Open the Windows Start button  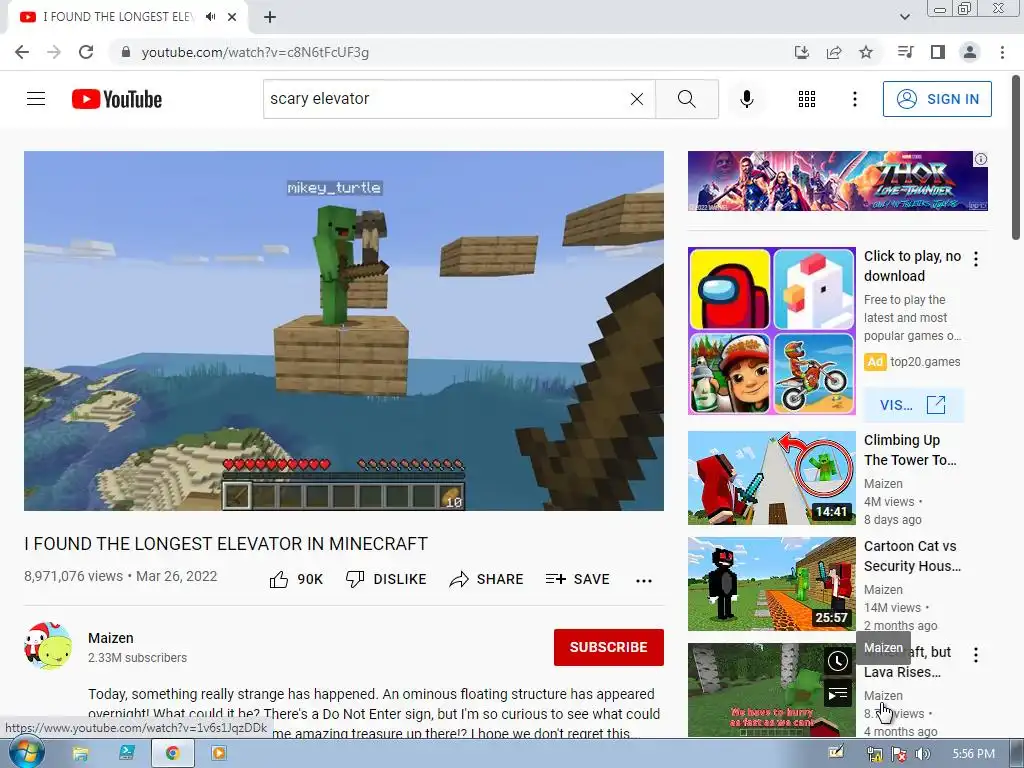pos(27,754)
